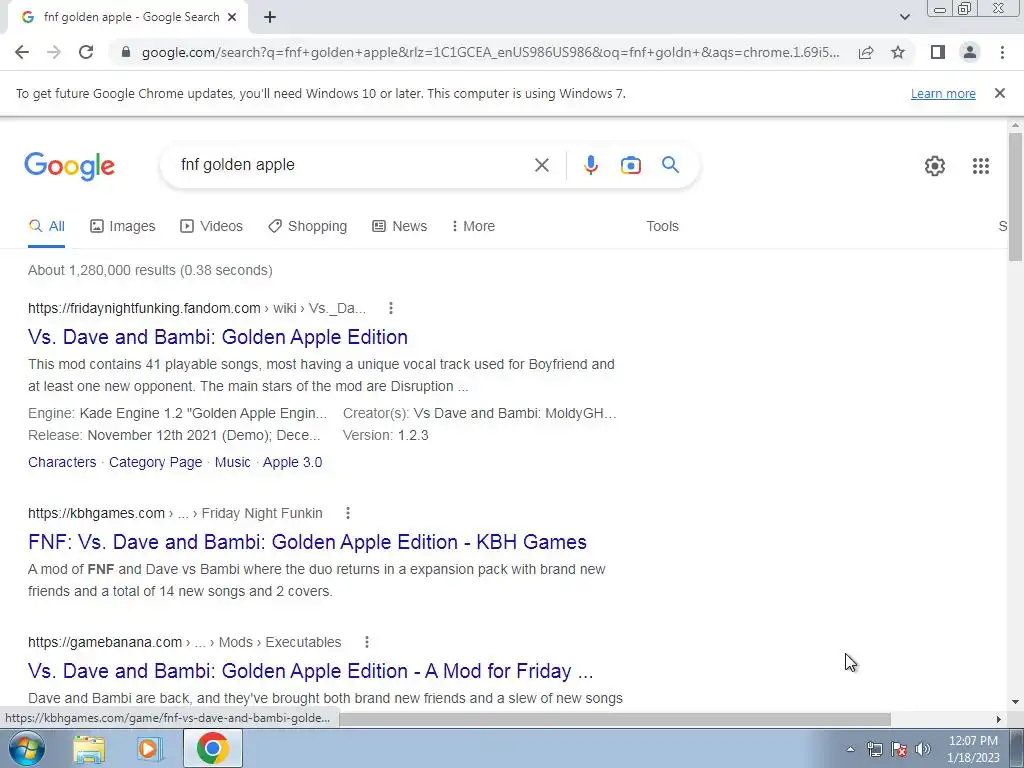Go to Google home logo

(69, 166)
